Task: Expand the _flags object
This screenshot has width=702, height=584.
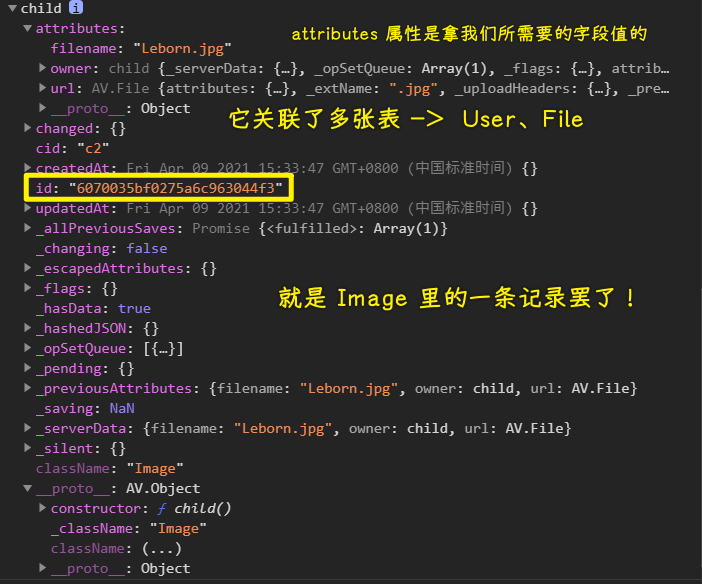Action: tap(28, 288)
